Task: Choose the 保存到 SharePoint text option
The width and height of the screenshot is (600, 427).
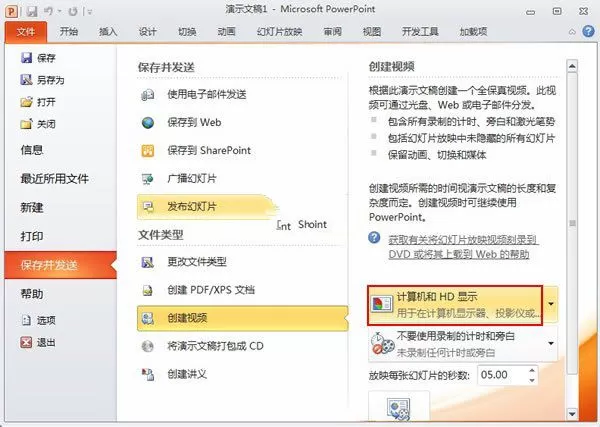Action: pyautogui.click(x=209, y=150)
